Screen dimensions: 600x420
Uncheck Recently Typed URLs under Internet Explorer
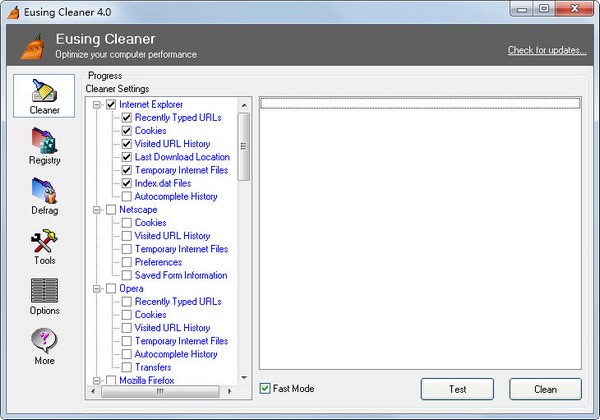coord(127,117)
